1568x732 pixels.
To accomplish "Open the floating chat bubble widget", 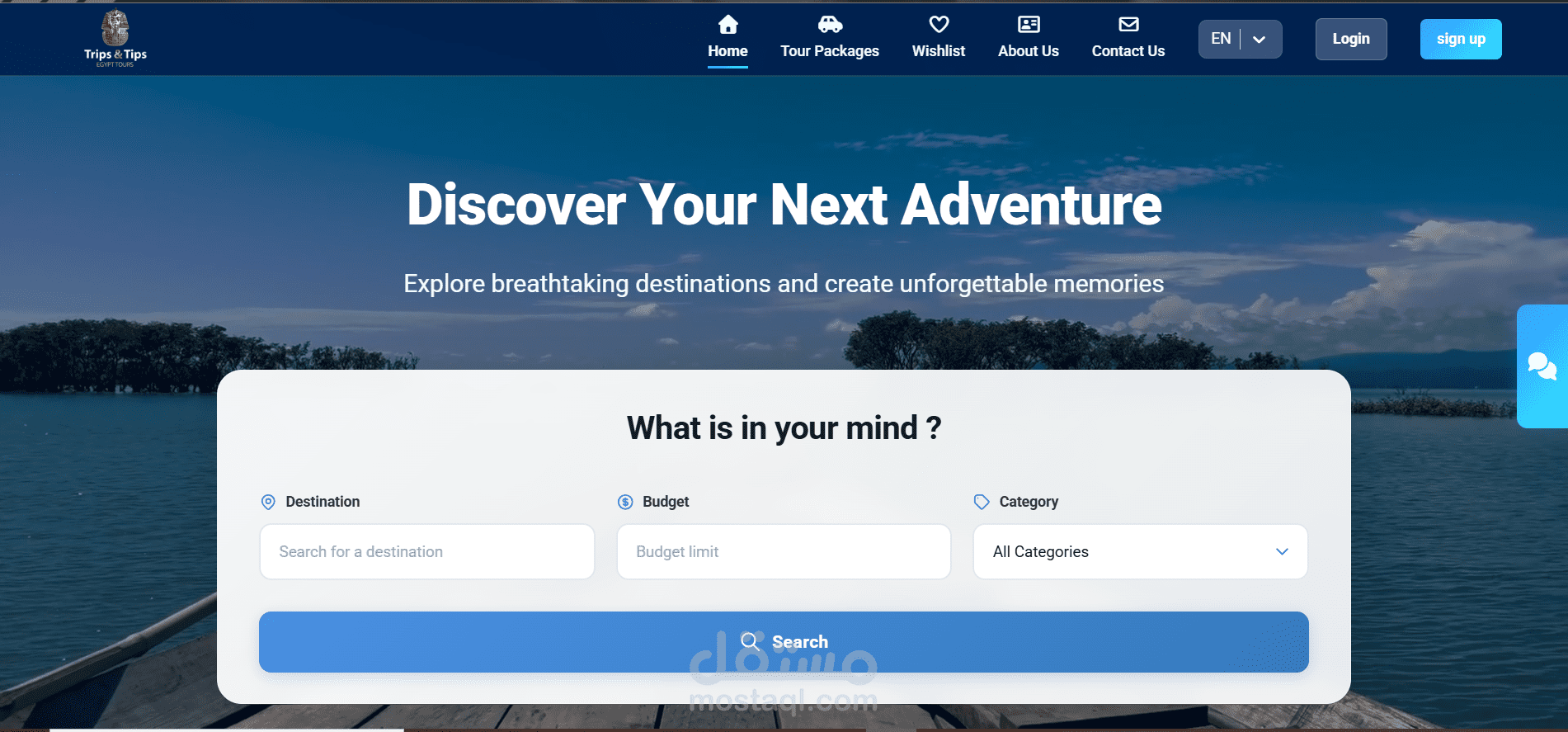I will pyautogui.click(x=1542, y=366).
